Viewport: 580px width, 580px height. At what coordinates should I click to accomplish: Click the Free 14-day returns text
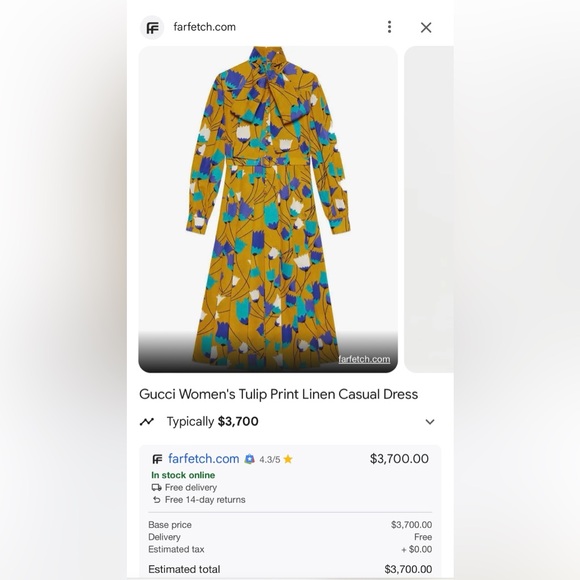[205, 500]
